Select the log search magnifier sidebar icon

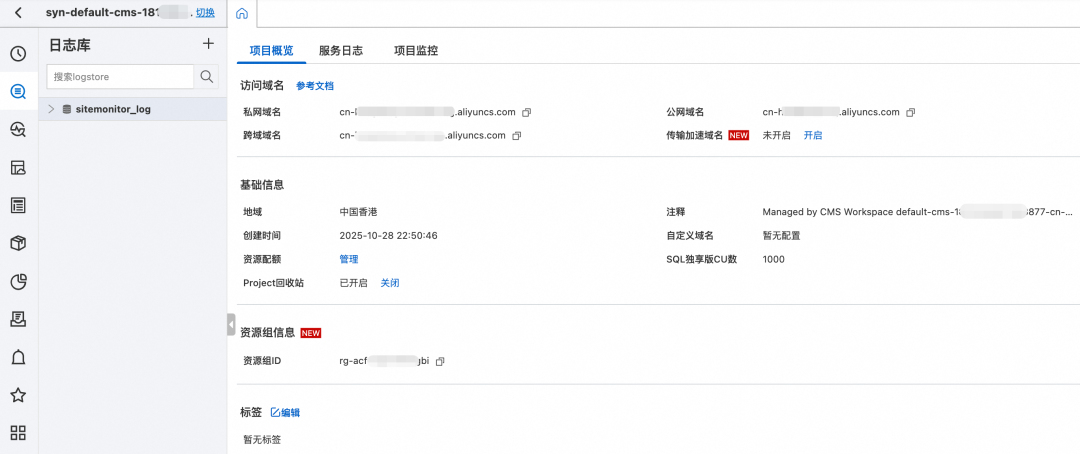pos(19,91)
